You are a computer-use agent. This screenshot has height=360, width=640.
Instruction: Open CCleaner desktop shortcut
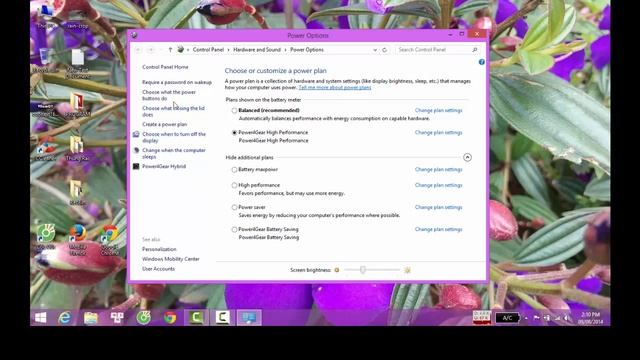(46, 149)
